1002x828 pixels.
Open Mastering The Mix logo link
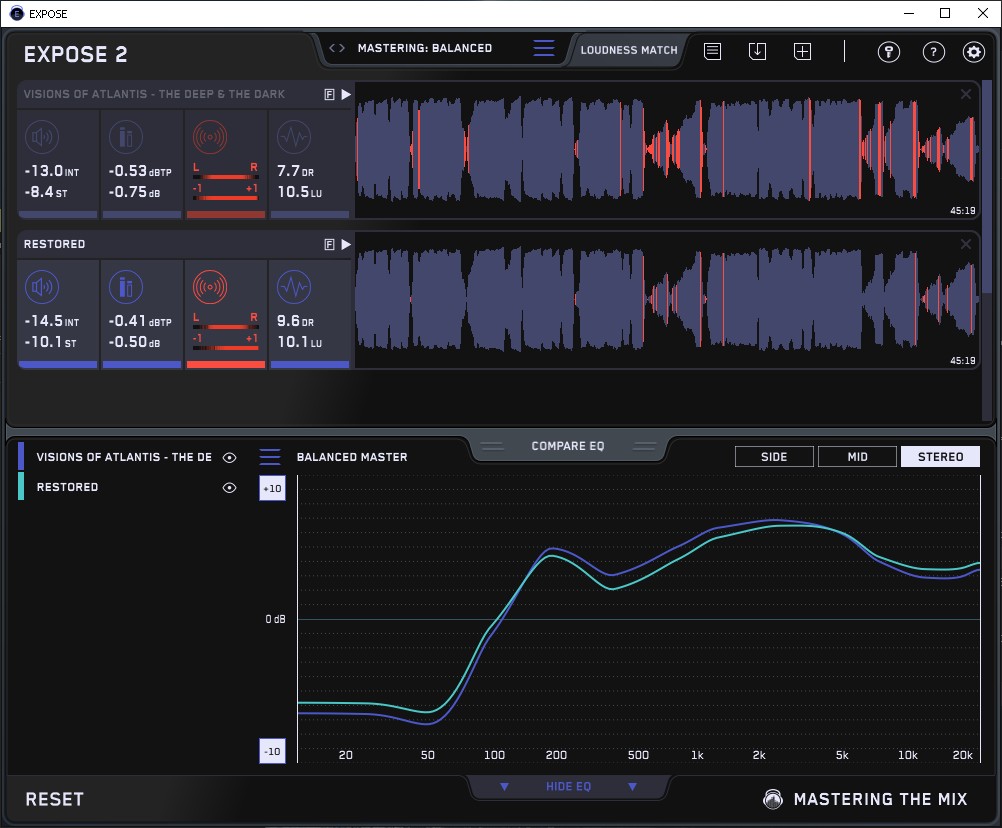tap(866, 799)
